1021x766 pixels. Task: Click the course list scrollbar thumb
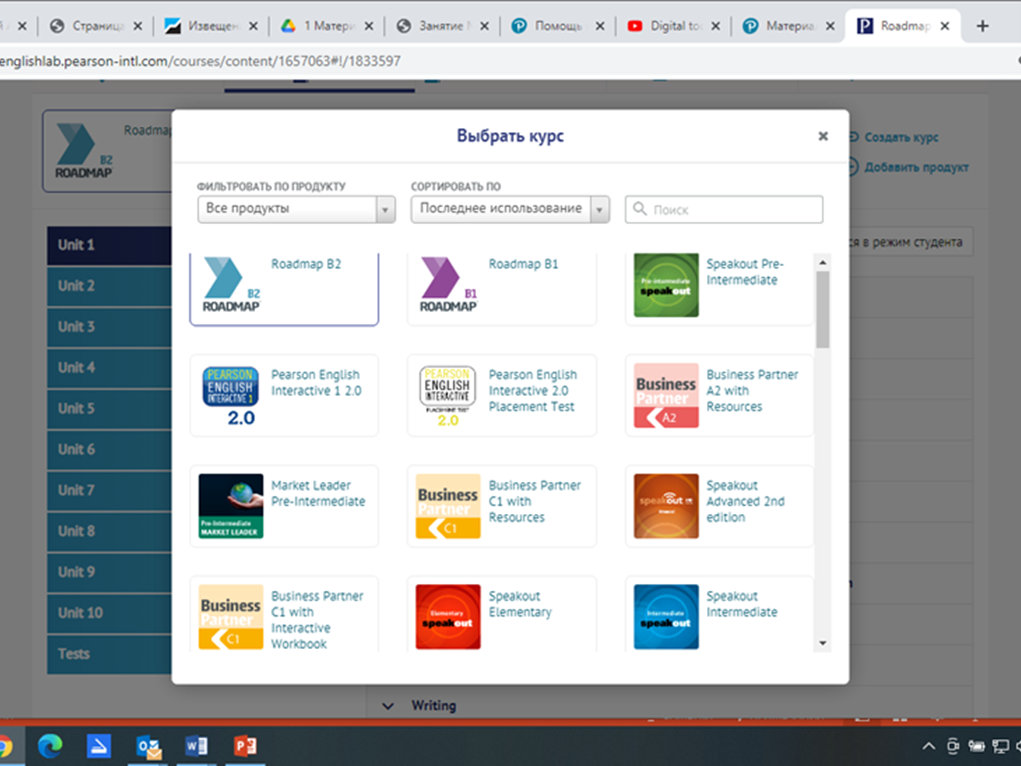point(822,309)
